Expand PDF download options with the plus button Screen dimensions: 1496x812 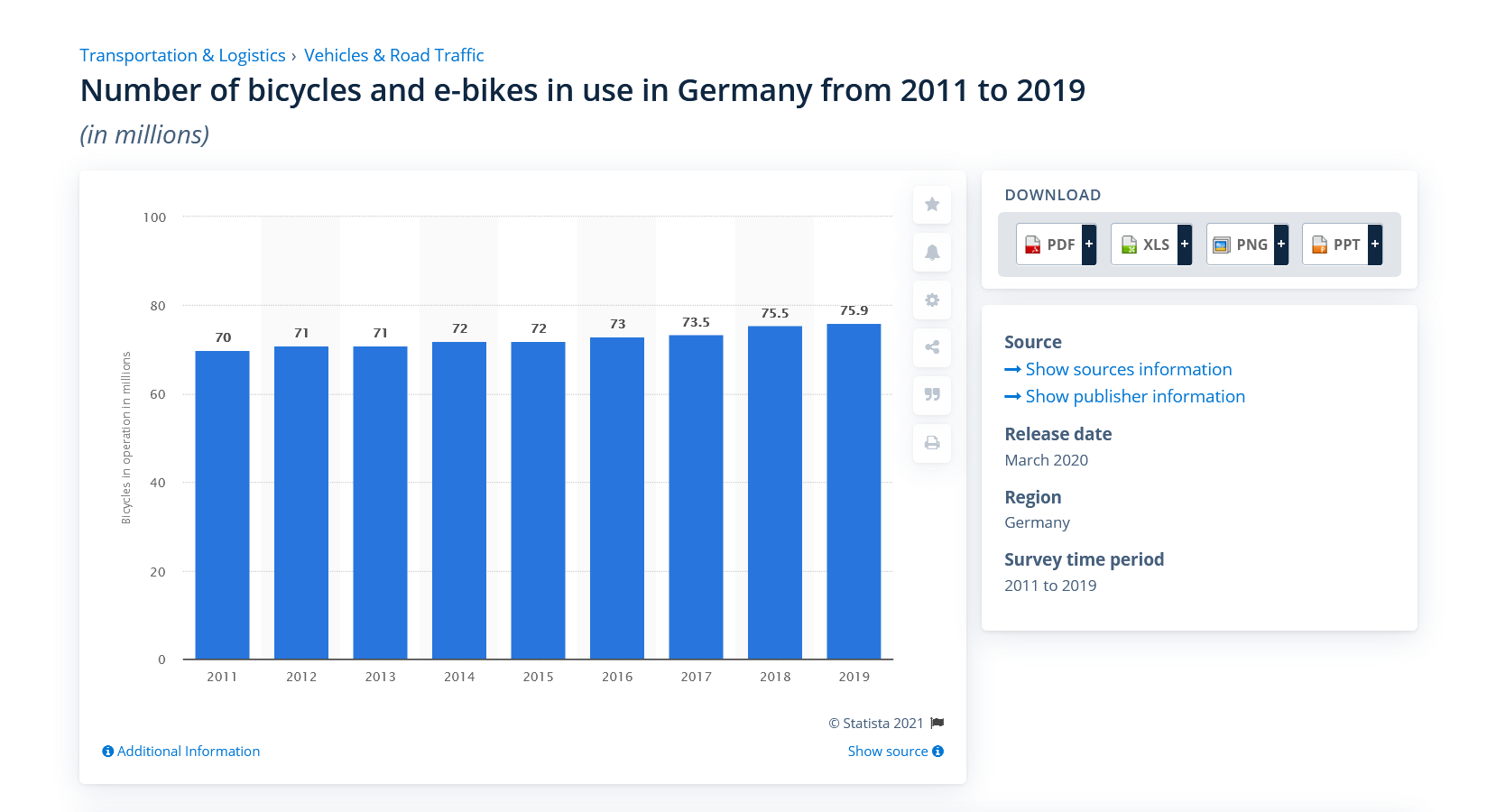[x=1088, y=244]
